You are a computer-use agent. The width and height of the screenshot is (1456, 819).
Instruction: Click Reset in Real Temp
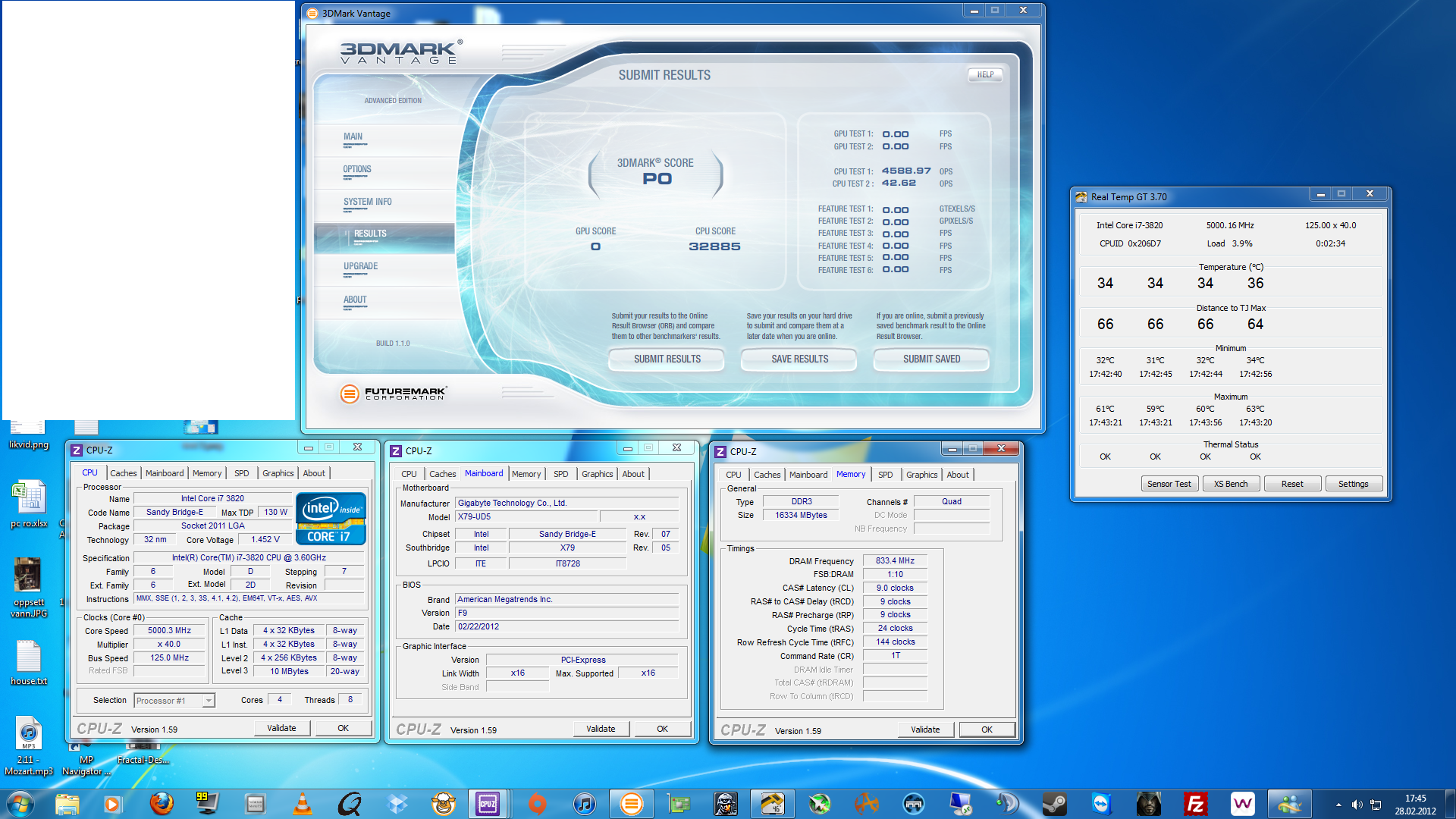tap(1292, 484)
